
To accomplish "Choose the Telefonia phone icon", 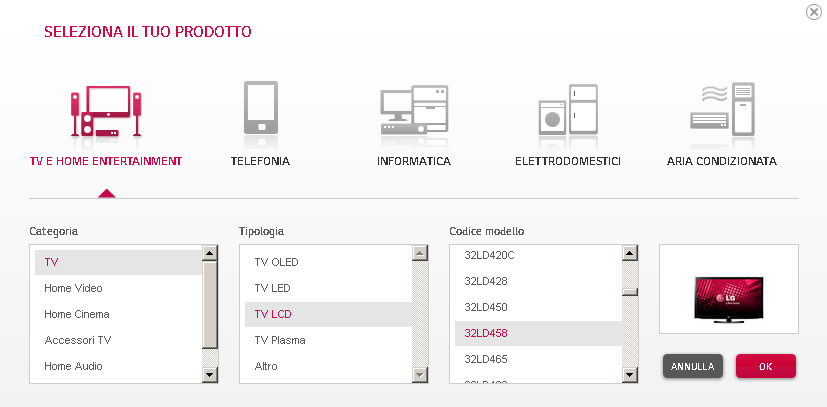I will (261, 109).
